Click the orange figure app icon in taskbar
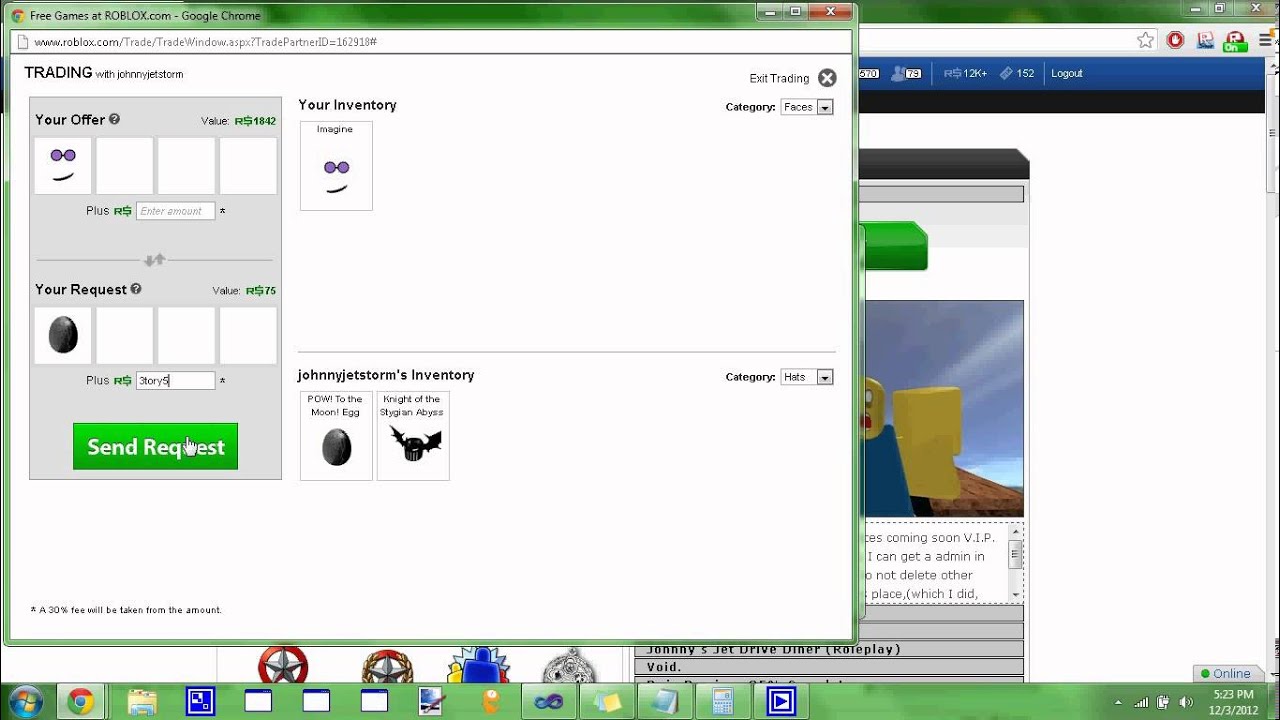The width and height of the screenshot is (1280, 720). [x=490, y=702]
